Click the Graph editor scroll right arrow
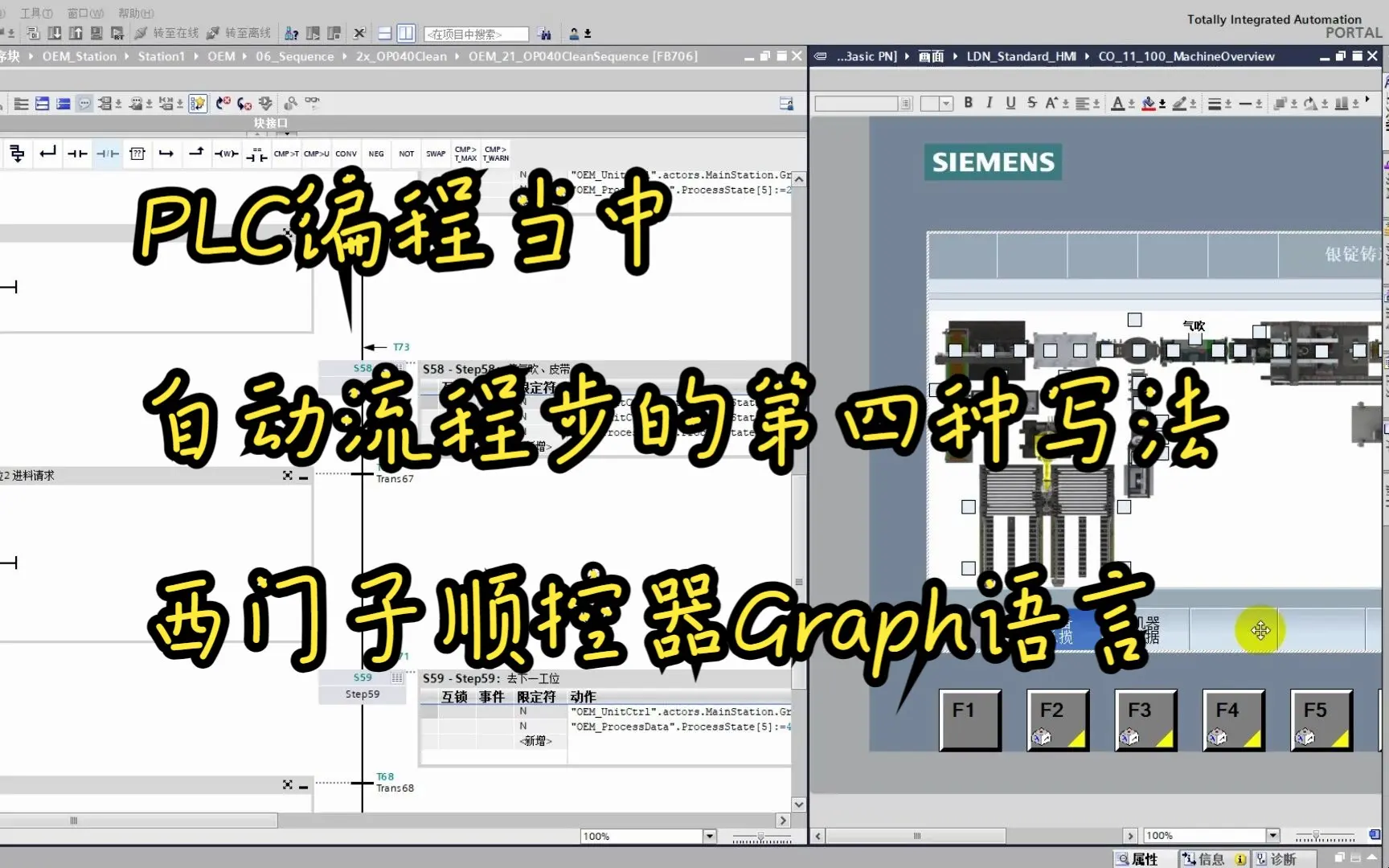Image resolution: width=1389 pixels, height=868 pixels. (783, 821)
